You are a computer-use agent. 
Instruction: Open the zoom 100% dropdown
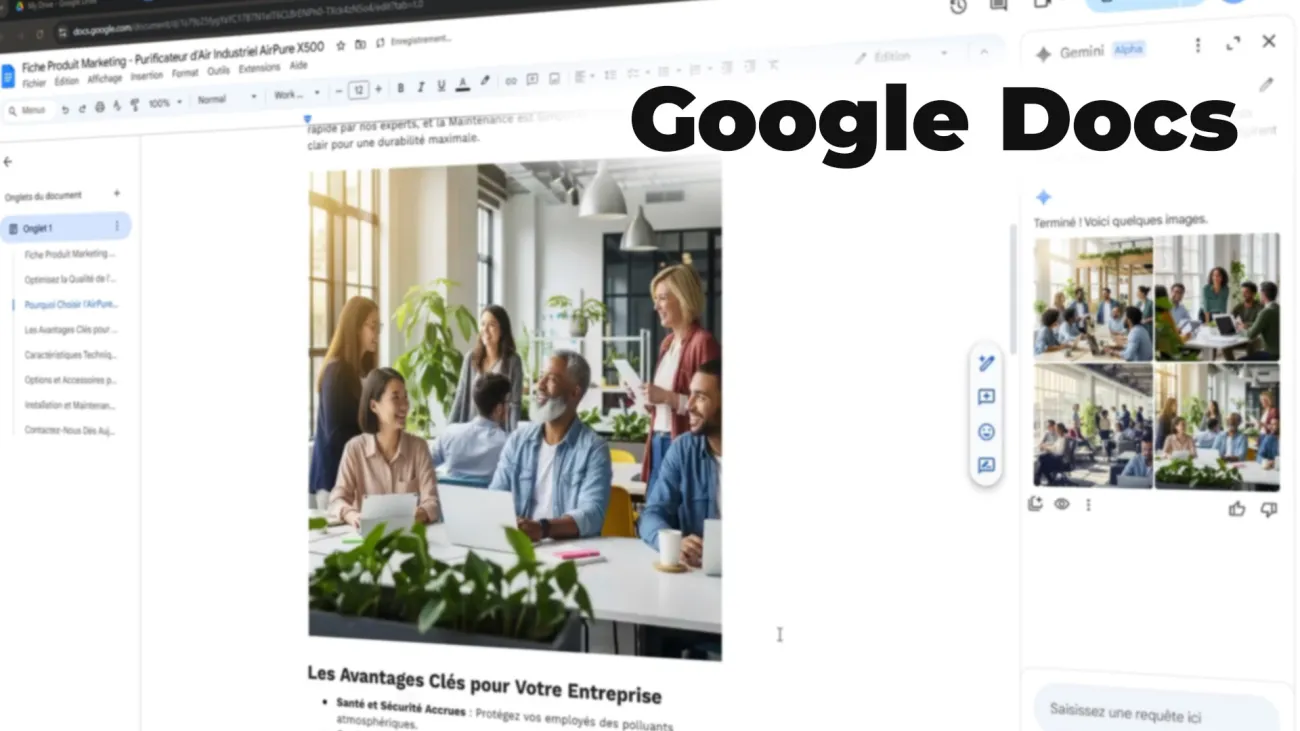[164, 103]
